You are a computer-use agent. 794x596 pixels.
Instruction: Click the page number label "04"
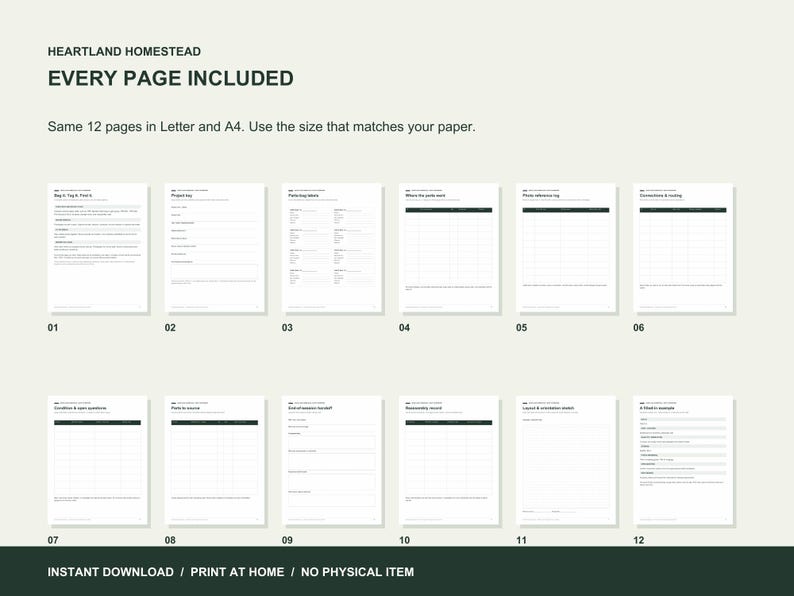(404, 328)
